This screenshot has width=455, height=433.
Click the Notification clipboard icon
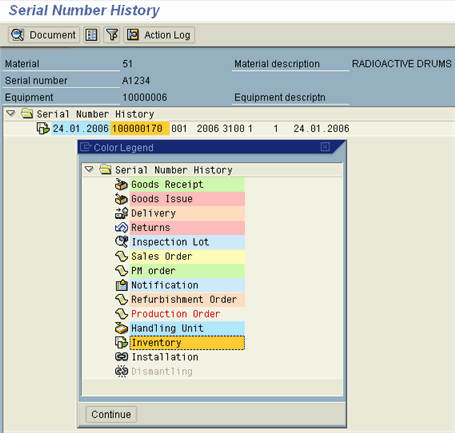coord(121,285)
